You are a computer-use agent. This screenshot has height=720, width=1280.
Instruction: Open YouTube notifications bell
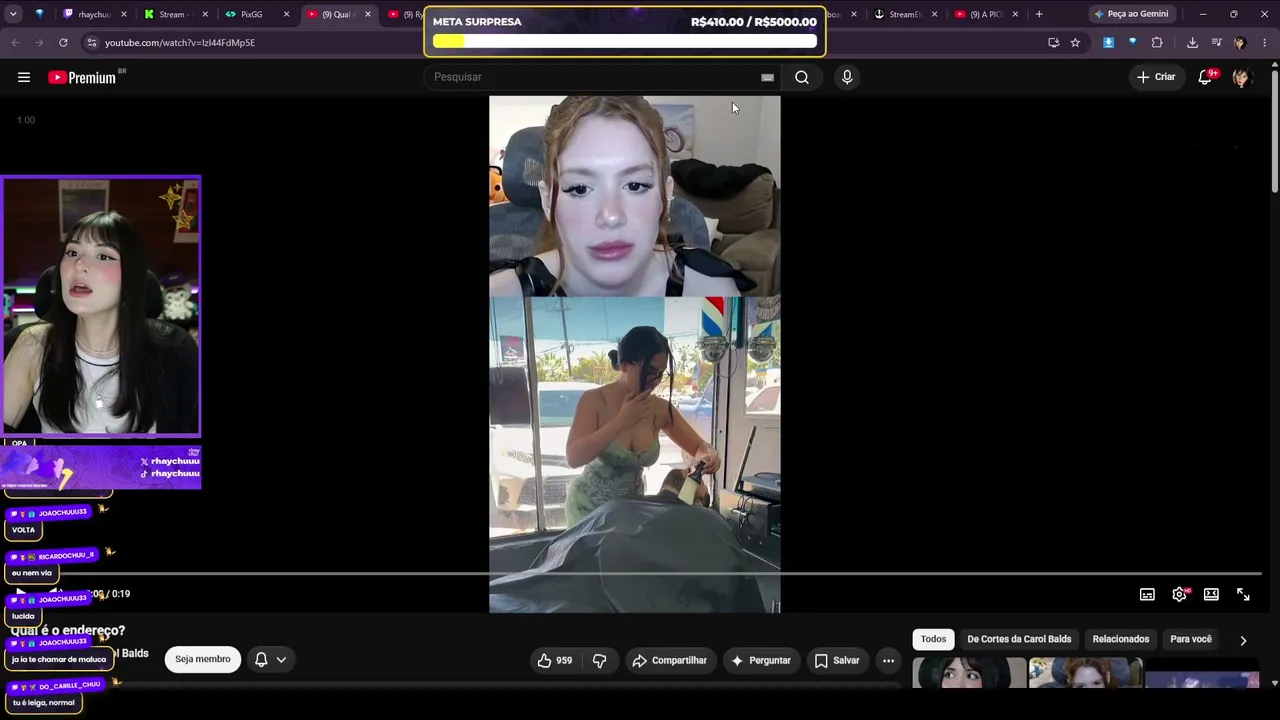point(1206,77)
